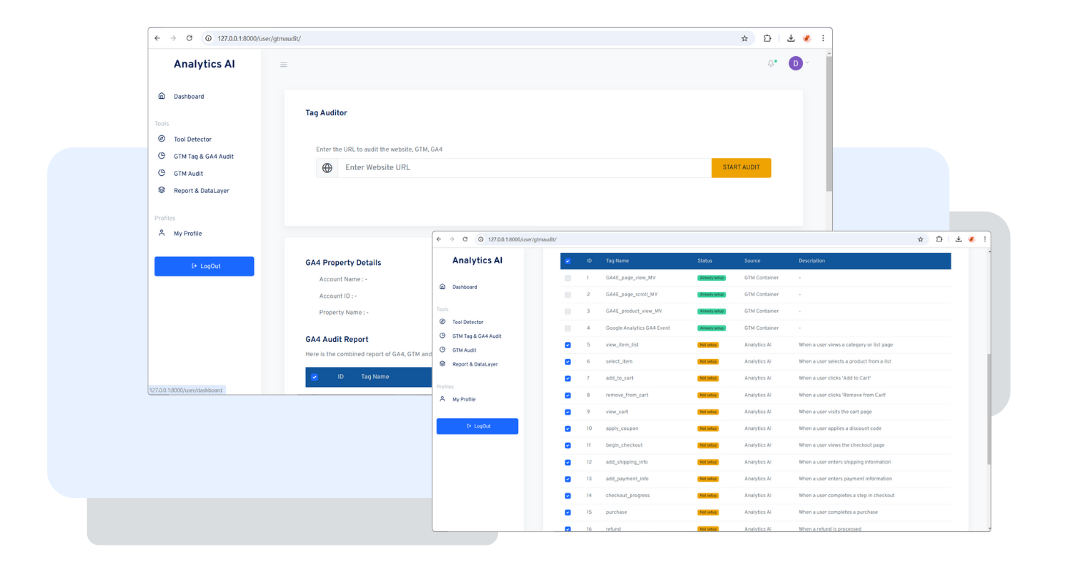Click the Dashboard home icon in the back sidebar
Screen dimensions: 1068x573
(162, 96)
